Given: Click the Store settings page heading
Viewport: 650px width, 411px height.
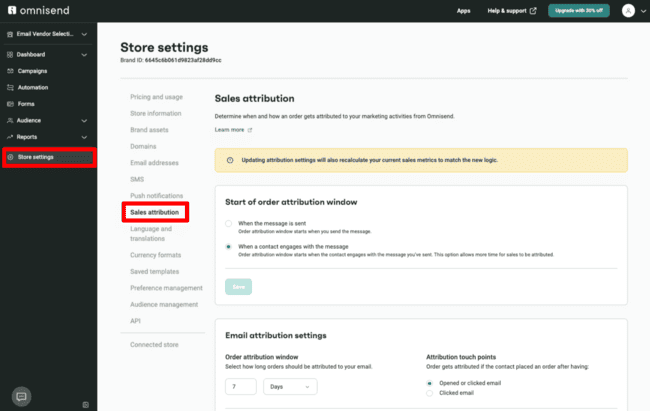Looking at the screenshot, I should click(164, 47).
